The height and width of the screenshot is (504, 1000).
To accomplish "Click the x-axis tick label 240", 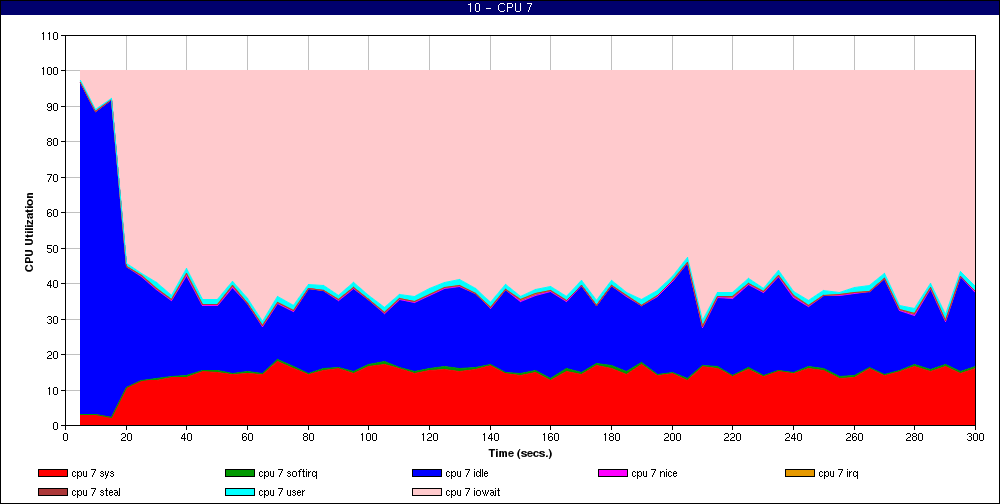I will (x=793, y=437).
